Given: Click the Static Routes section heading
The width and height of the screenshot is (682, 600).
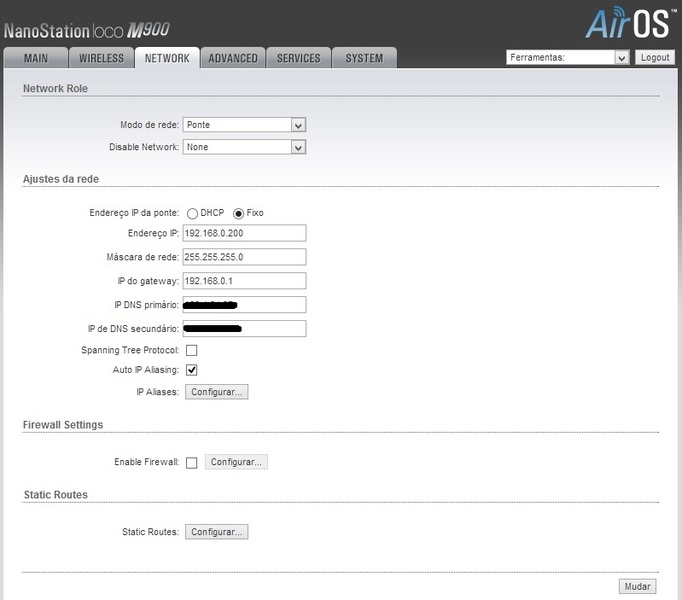Looking at the screenshot, I should pyautogui.click(x=56, y=495).
